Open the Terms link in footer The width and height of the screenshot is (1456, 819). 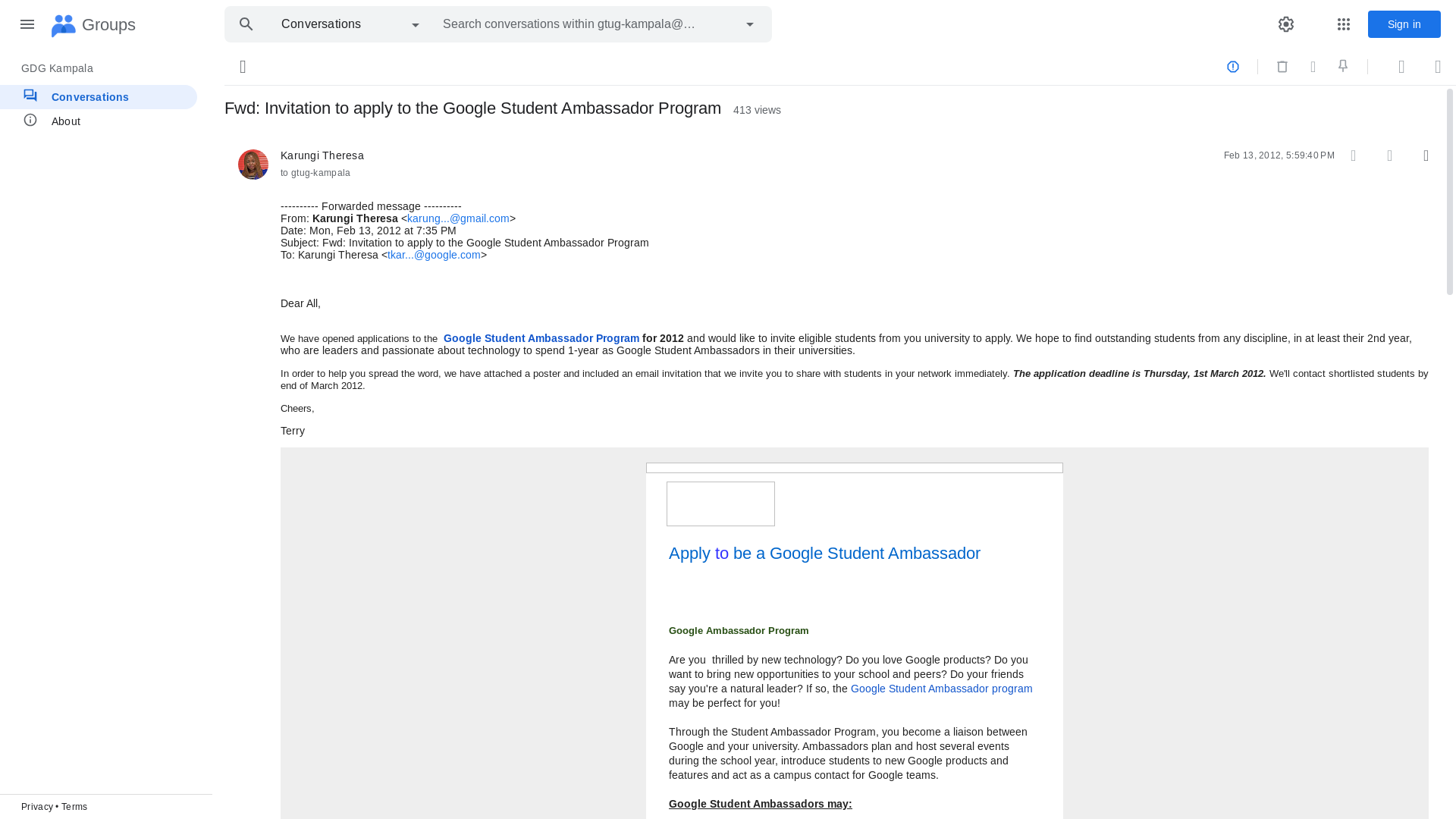(x=74, y=807)
